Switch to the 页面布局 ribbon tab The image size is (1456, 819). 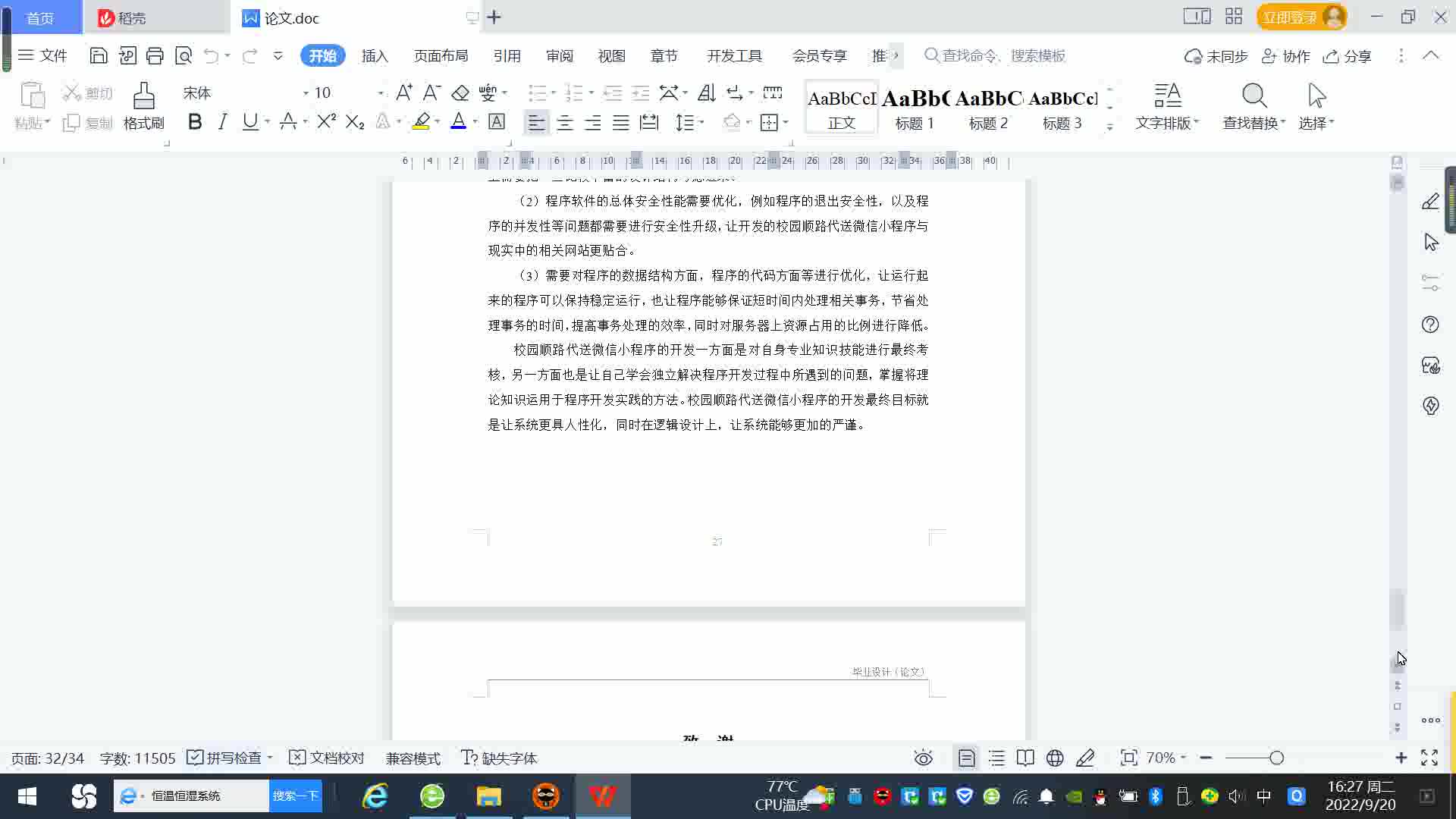point(441,55)
